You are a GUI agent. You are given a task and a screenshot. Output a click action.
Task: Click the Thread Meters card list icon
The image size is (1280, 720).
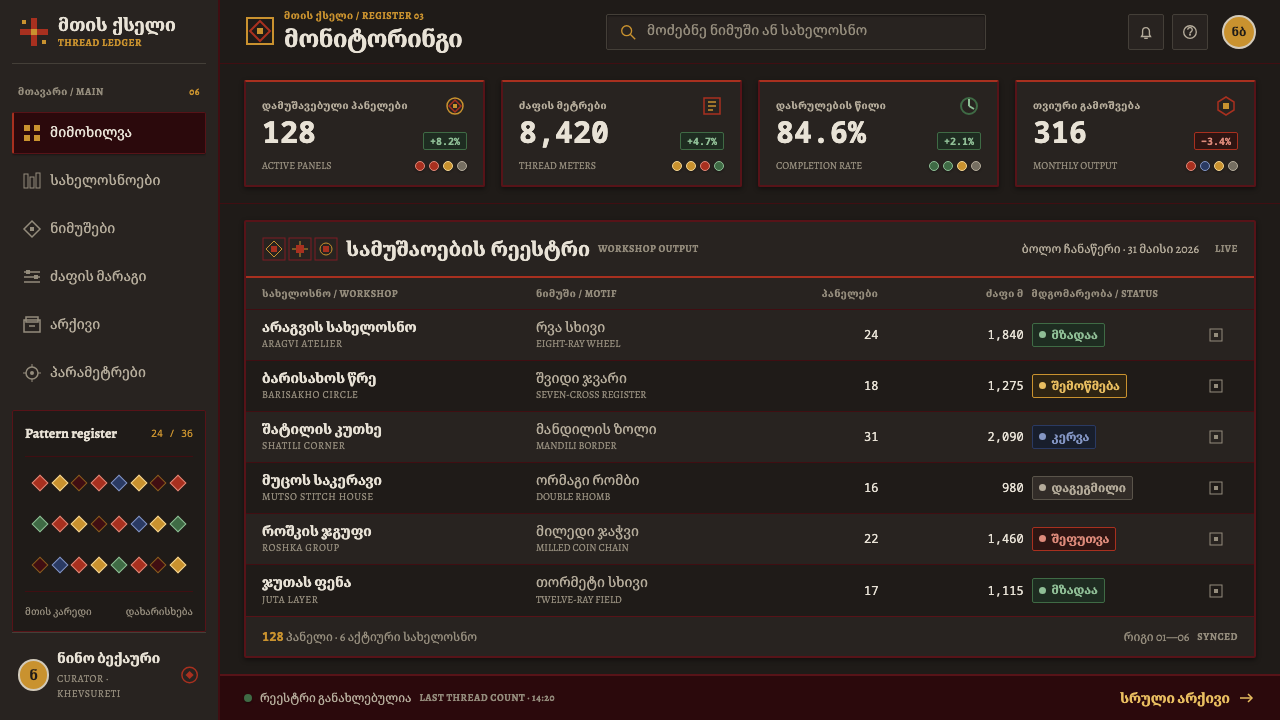coord(712,106)
